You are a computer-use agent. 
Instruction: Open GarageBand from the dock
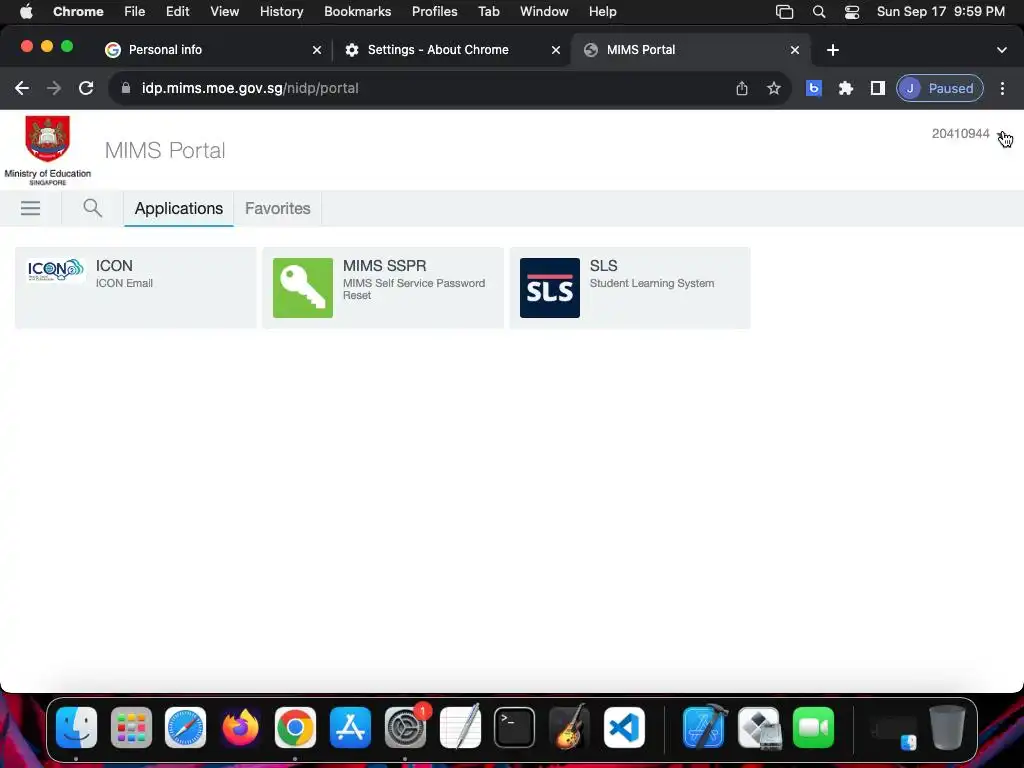click(569, 728)
